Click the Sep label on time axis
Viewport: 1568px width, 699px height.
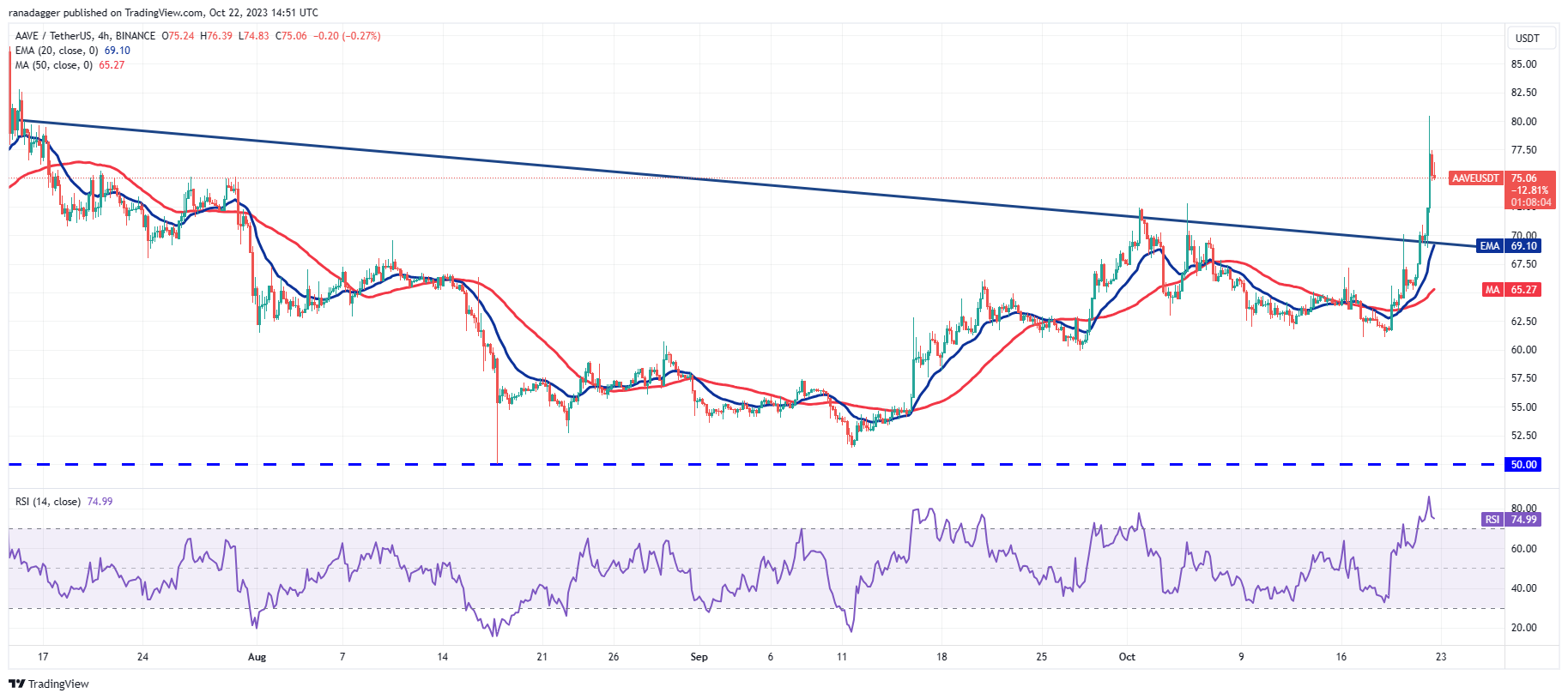(699, 657)
